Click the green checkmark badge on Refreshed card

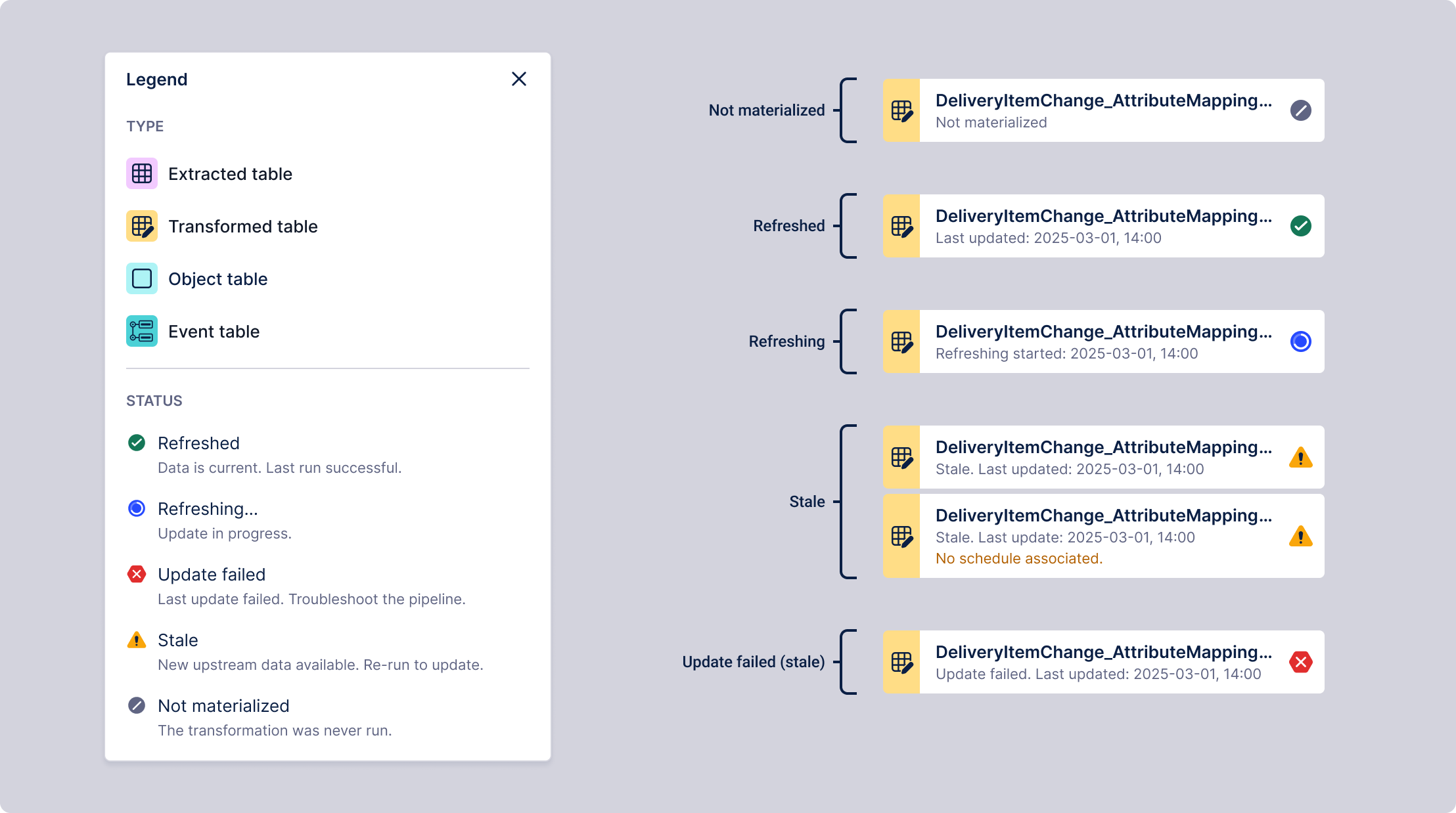(1302, 225)
